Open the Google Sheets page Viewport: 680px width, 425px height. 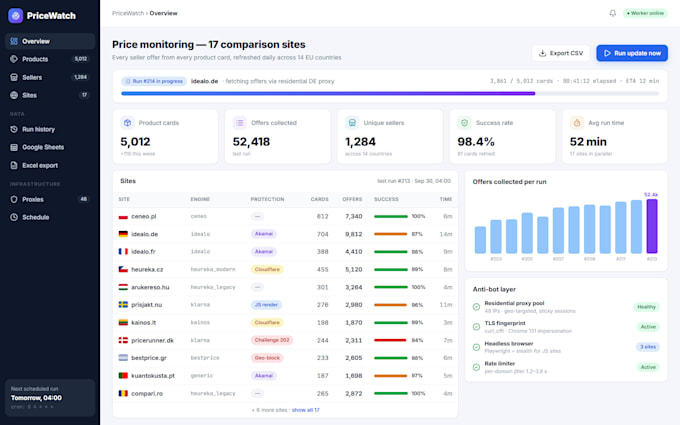(x=50, y=147)
